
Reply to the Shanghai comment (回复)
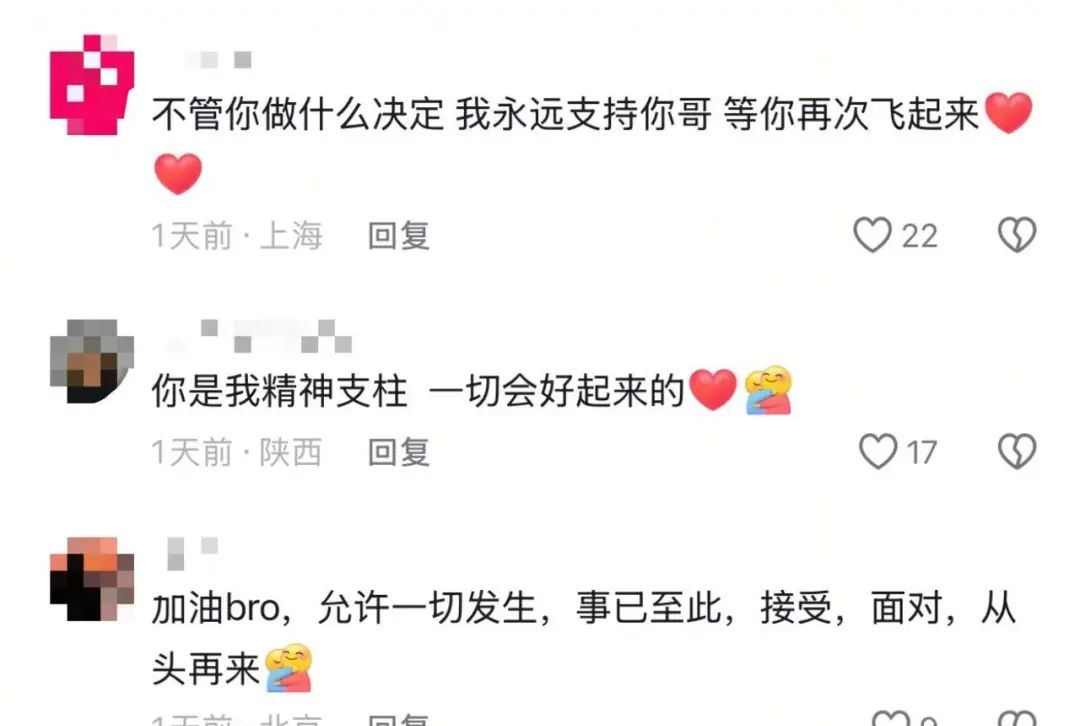pos(399,236)
